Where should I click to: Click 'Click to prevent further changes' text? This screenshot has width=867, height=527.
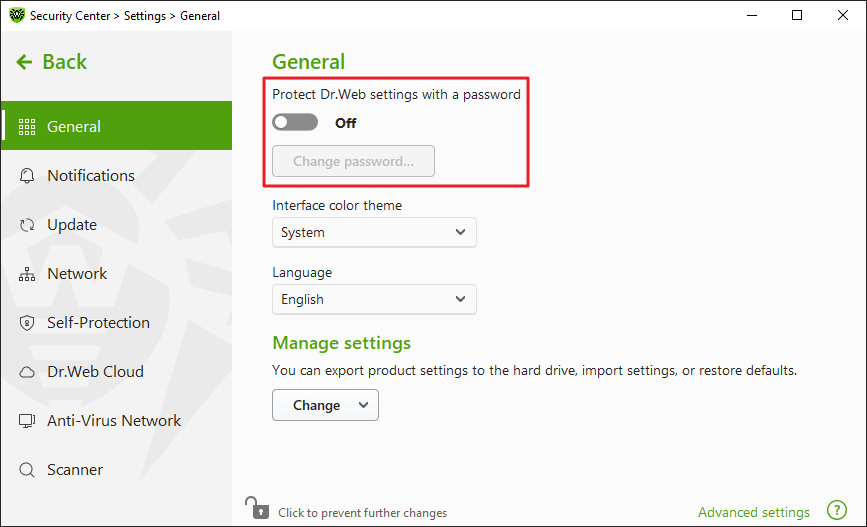click(362, 513)
